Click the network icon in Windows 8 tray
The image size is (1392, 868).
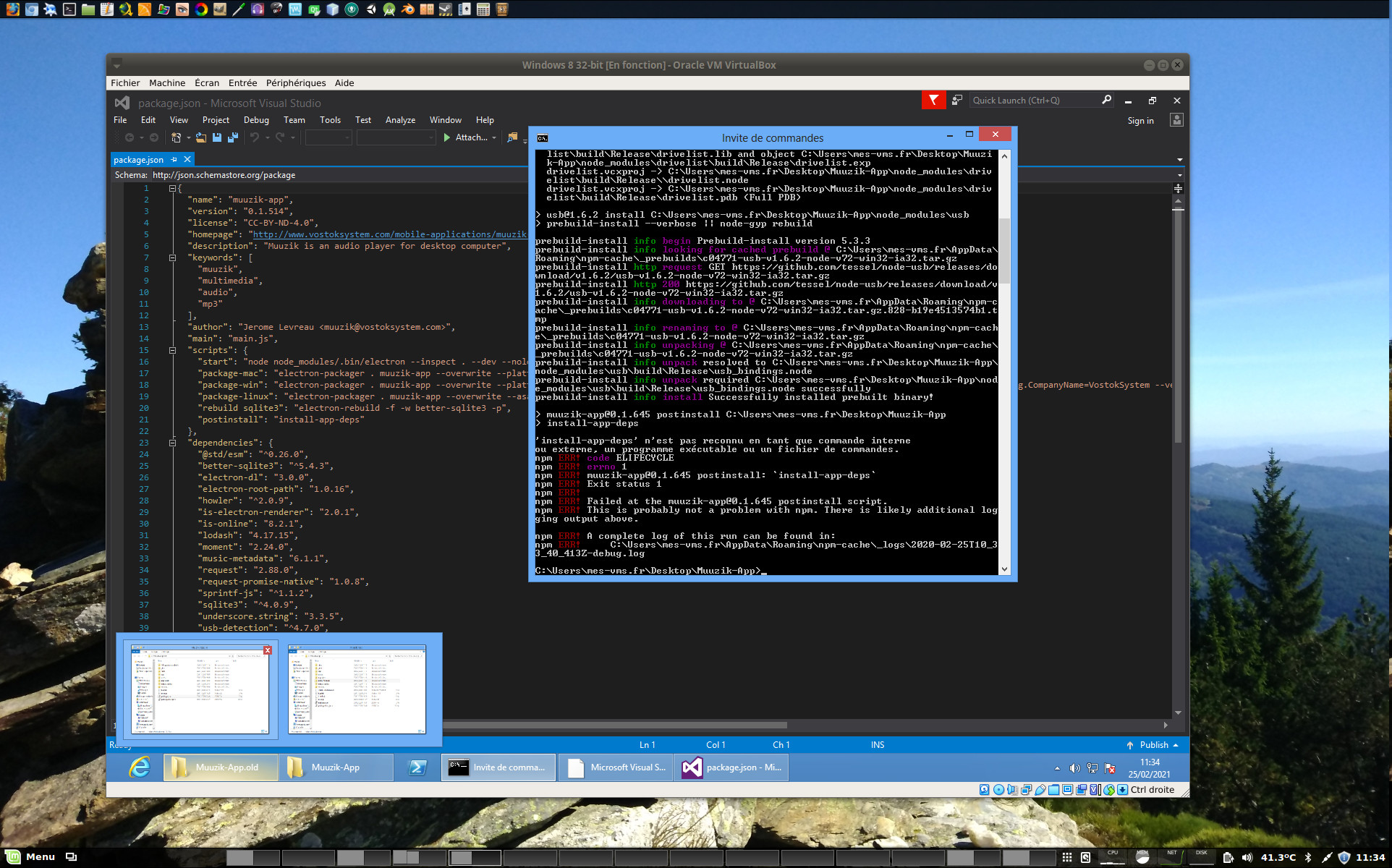point(1092,768)
